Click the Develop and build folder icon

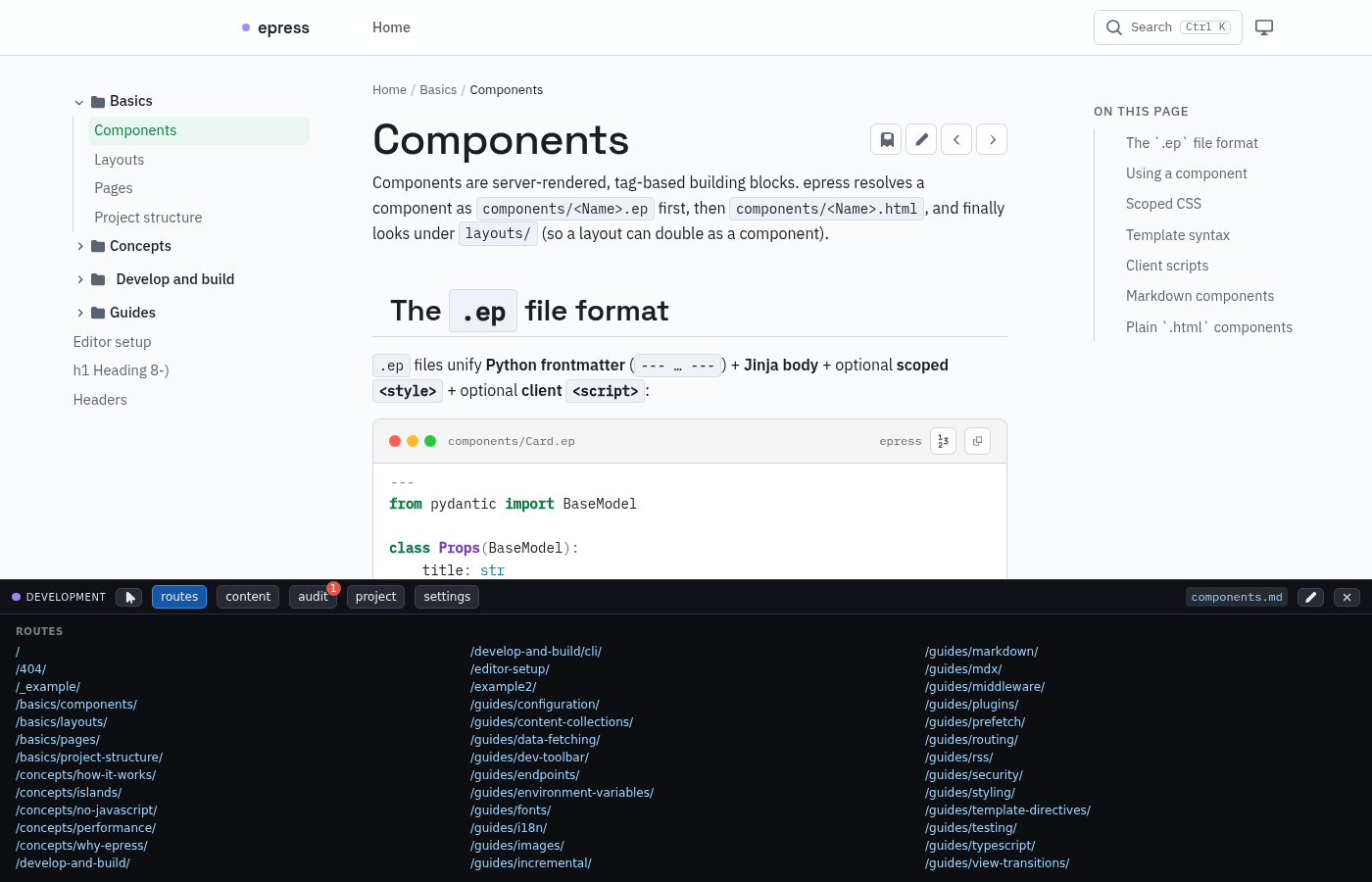(98, 279)
